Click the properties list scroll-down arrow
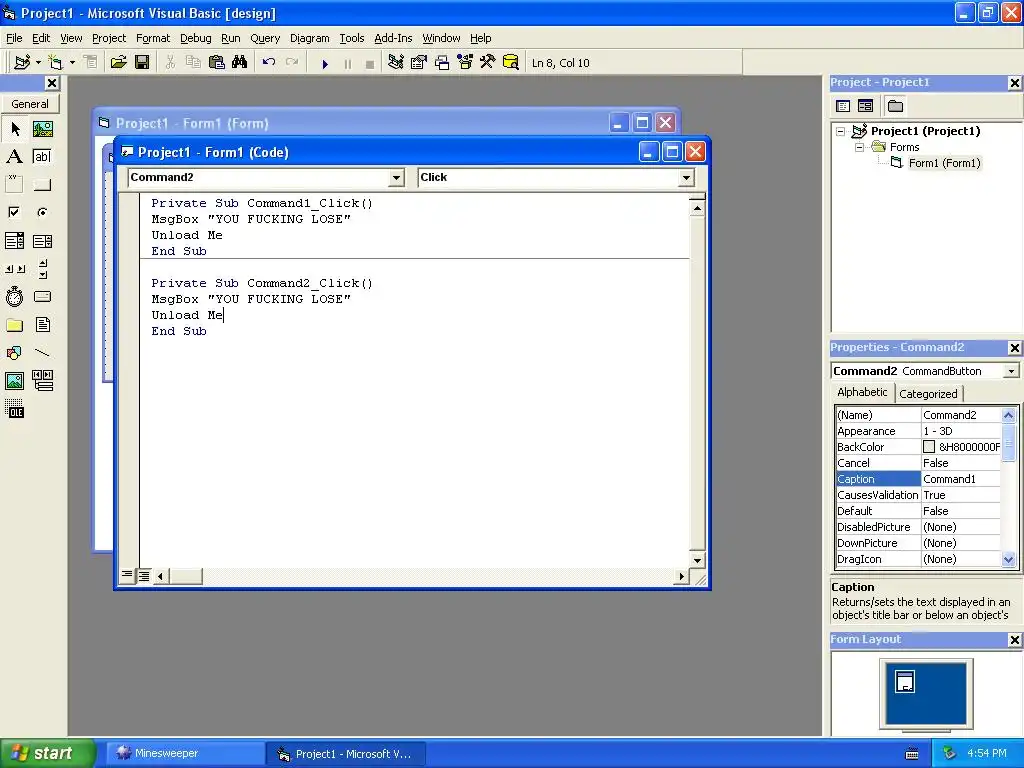The image size is (1024, 768). (1008, 560)
